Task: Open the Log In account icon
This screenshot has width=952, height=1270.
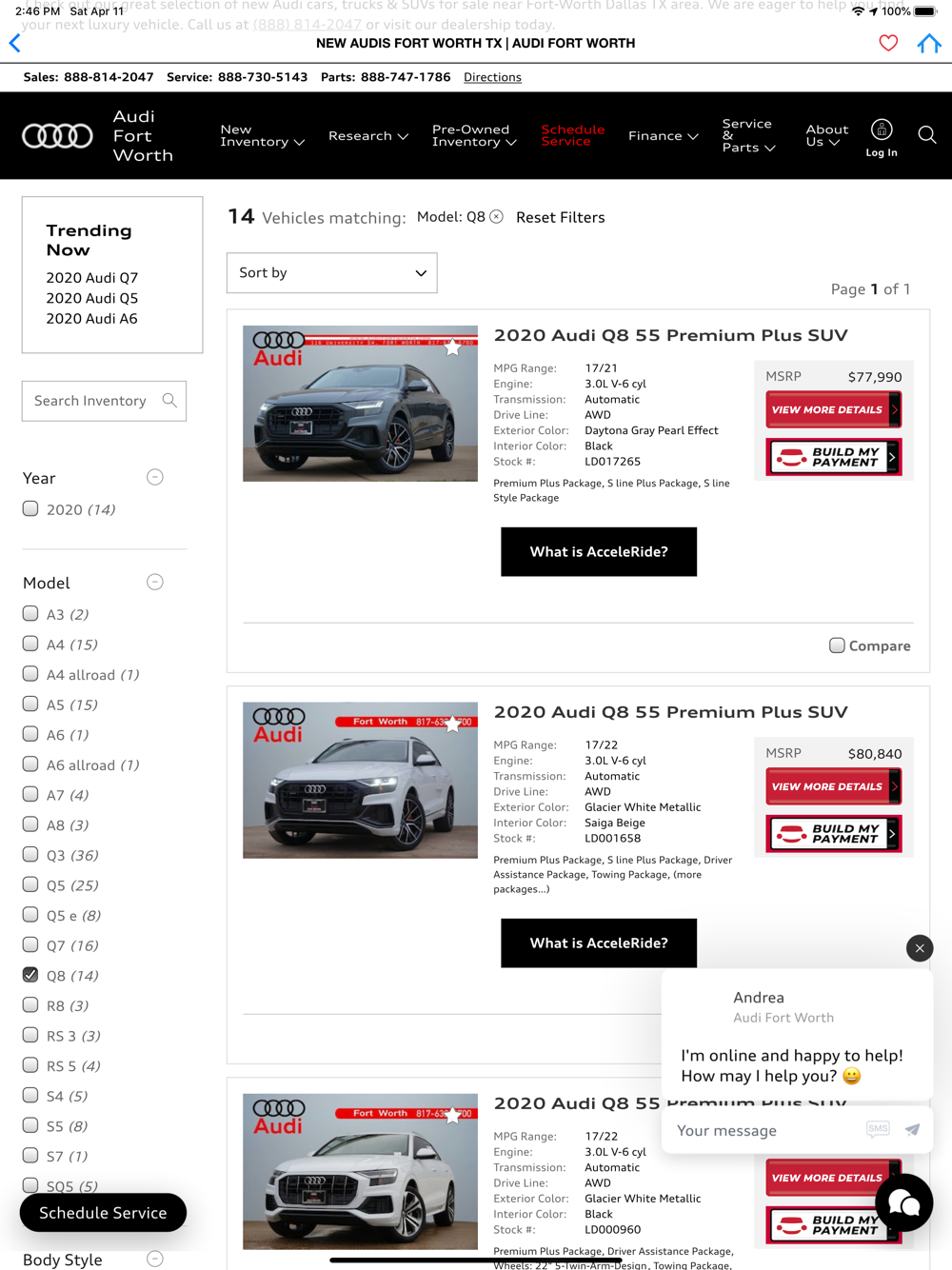Action: tap(882, 138)
